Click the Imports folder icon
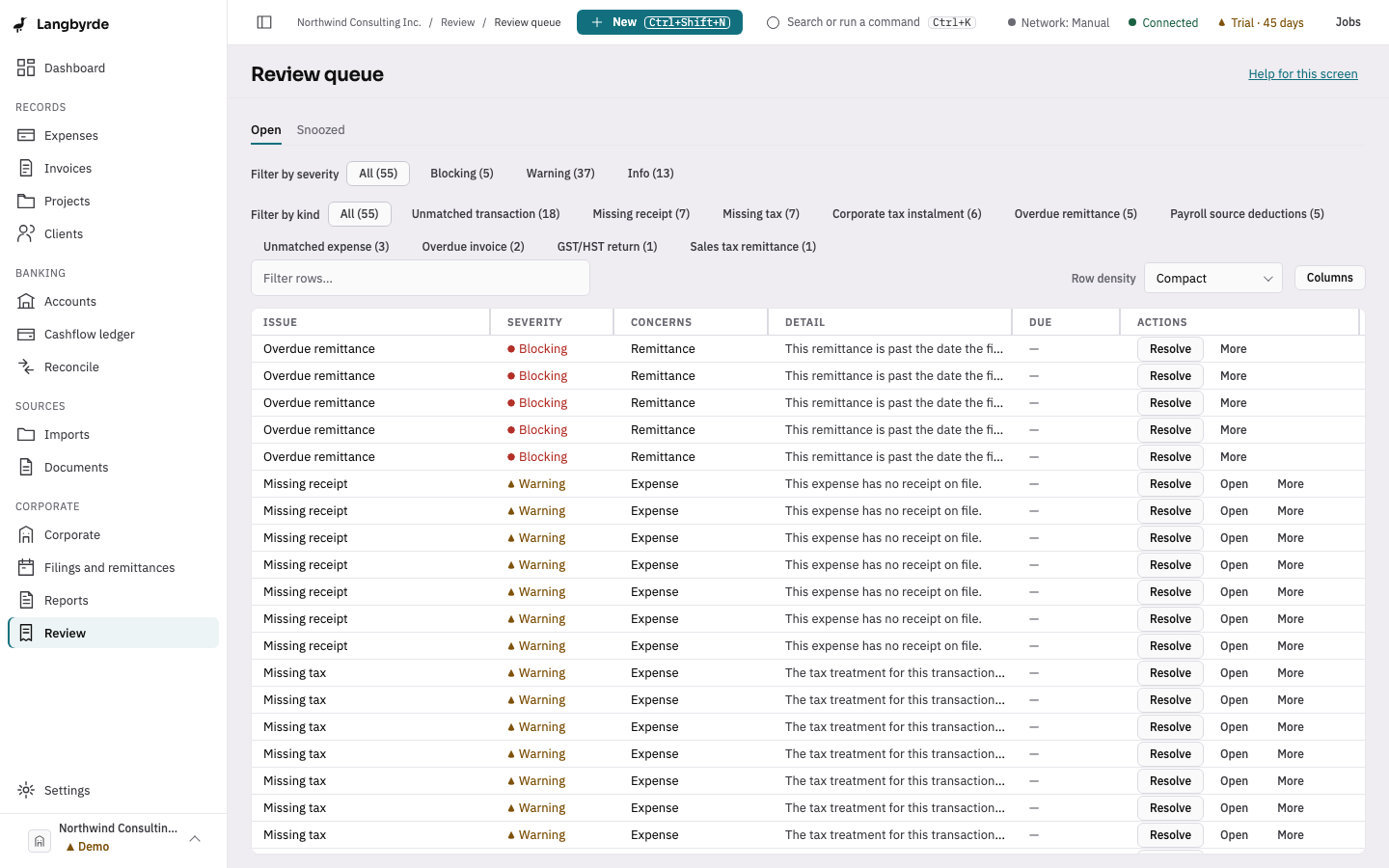This screenshot has height=868, width=1389. 26,434
